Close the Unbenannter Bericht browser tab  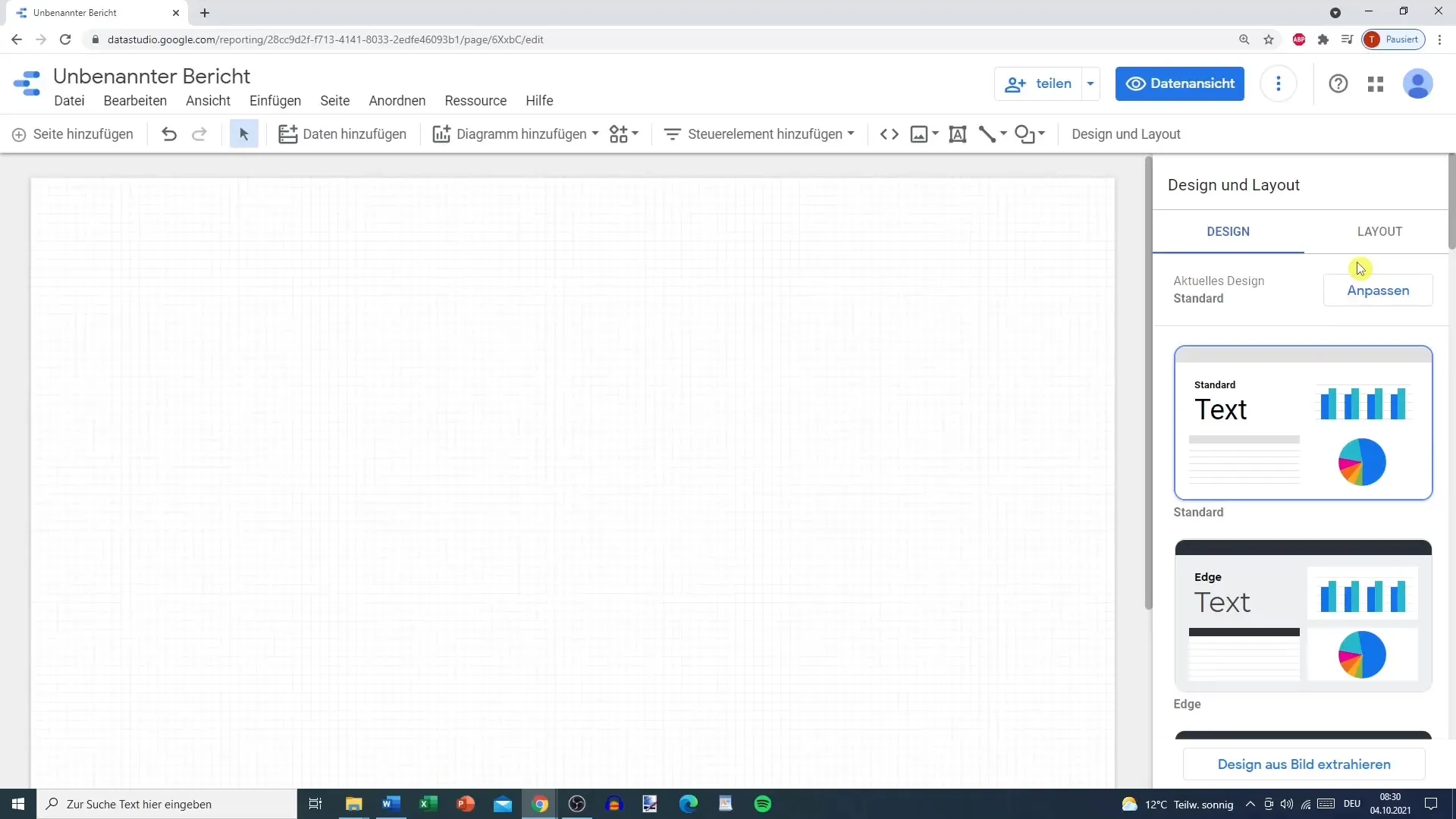click(176, 13)
